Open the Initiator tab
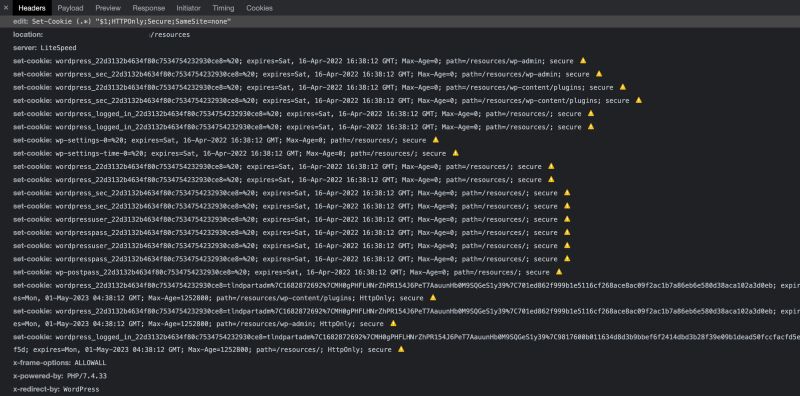 coord(188,8)
